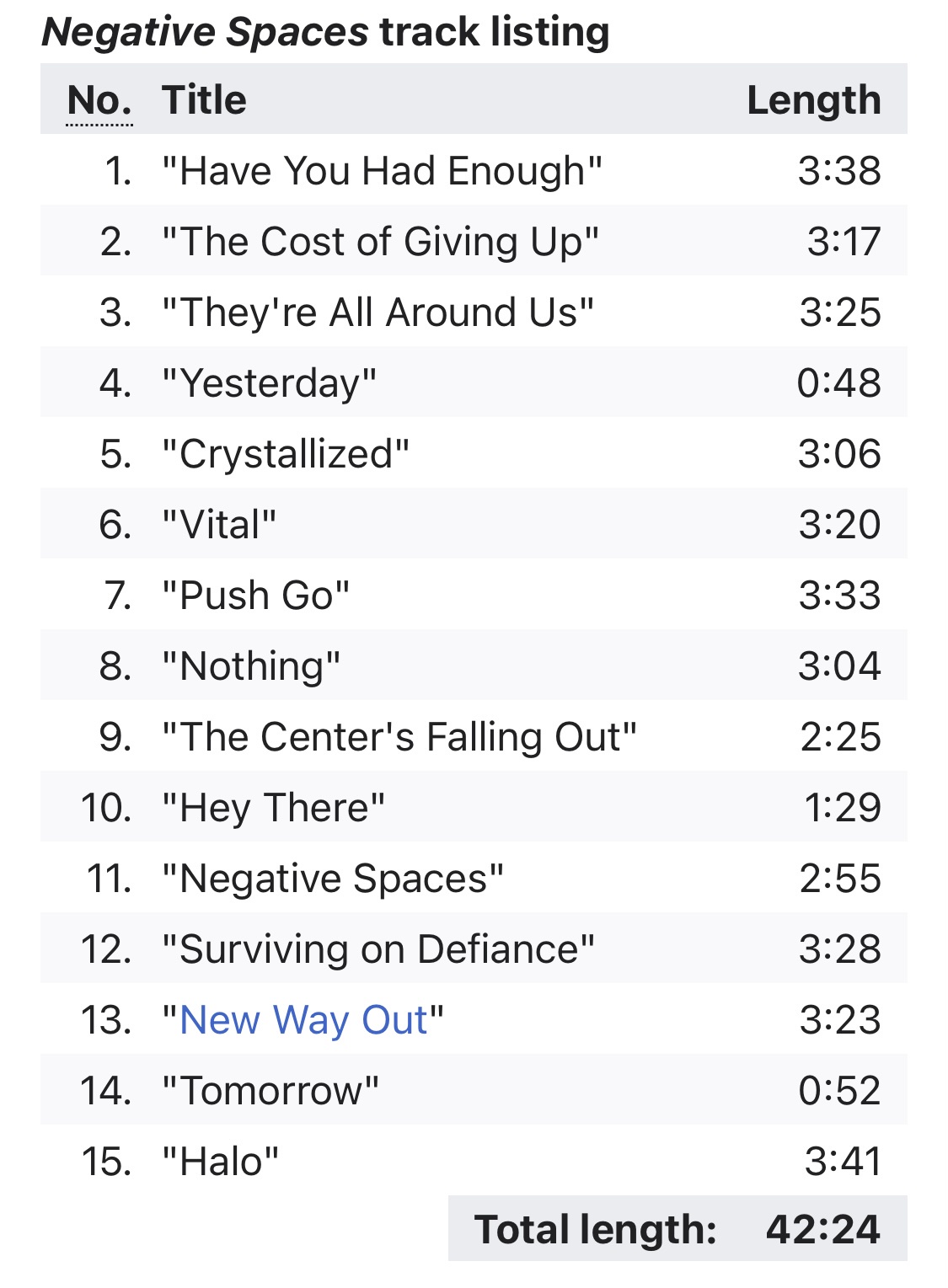This screenshot has width=948, height=1288.
Task: Click the total length value 42:24
Action: tap(822, 1229)
